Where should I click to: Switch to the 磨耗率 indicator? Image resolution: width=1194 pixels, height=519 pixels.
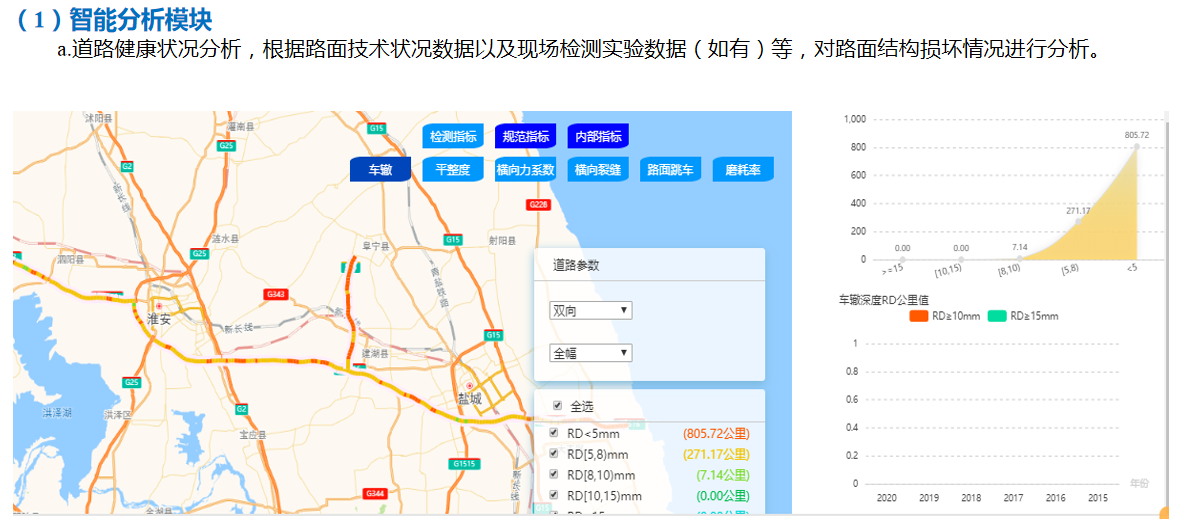tap(743, 170)
